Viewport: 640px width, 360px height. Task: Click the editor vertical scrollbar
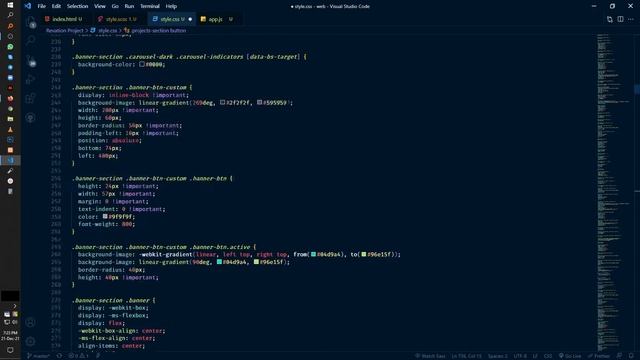637,192
